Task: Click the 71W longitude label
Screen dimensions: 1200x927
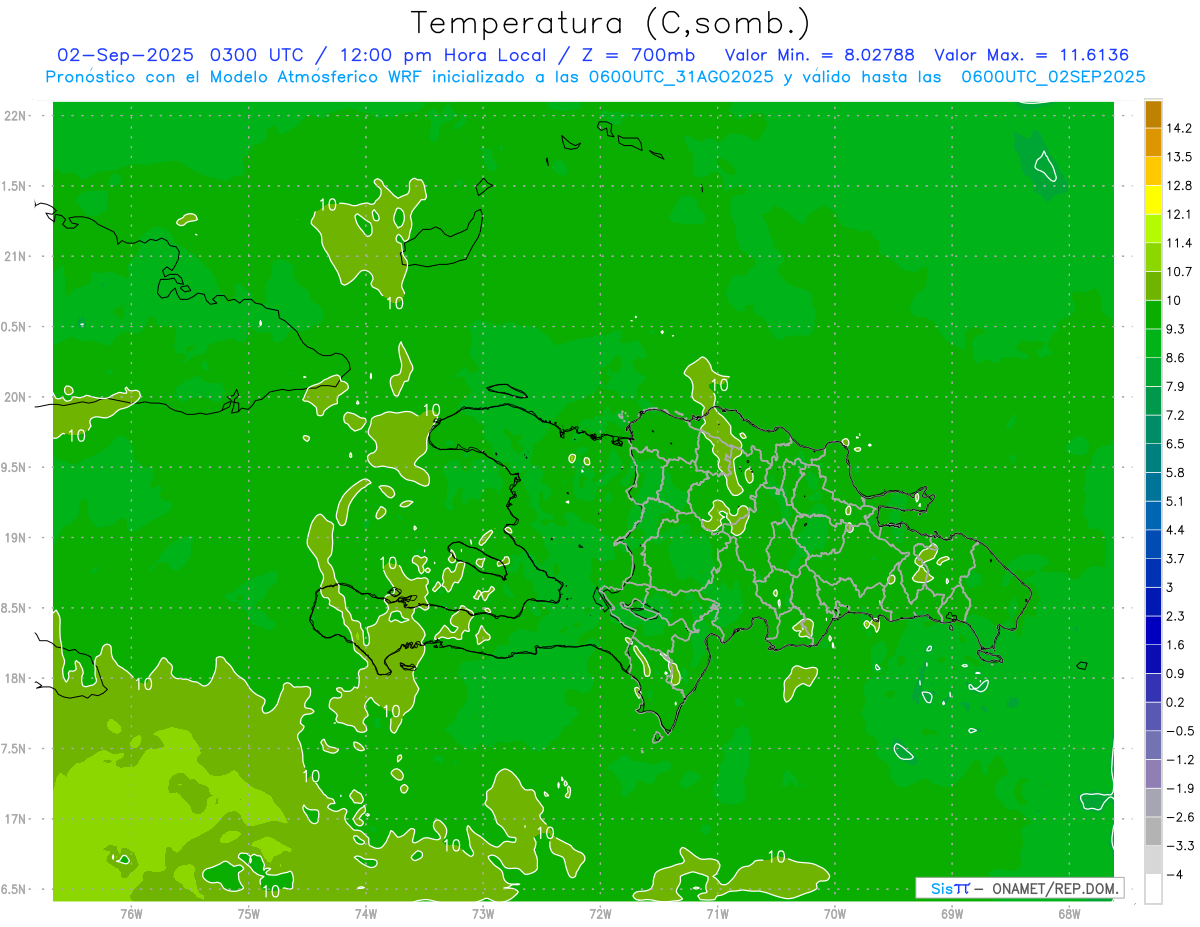Action: coord(717,913)
